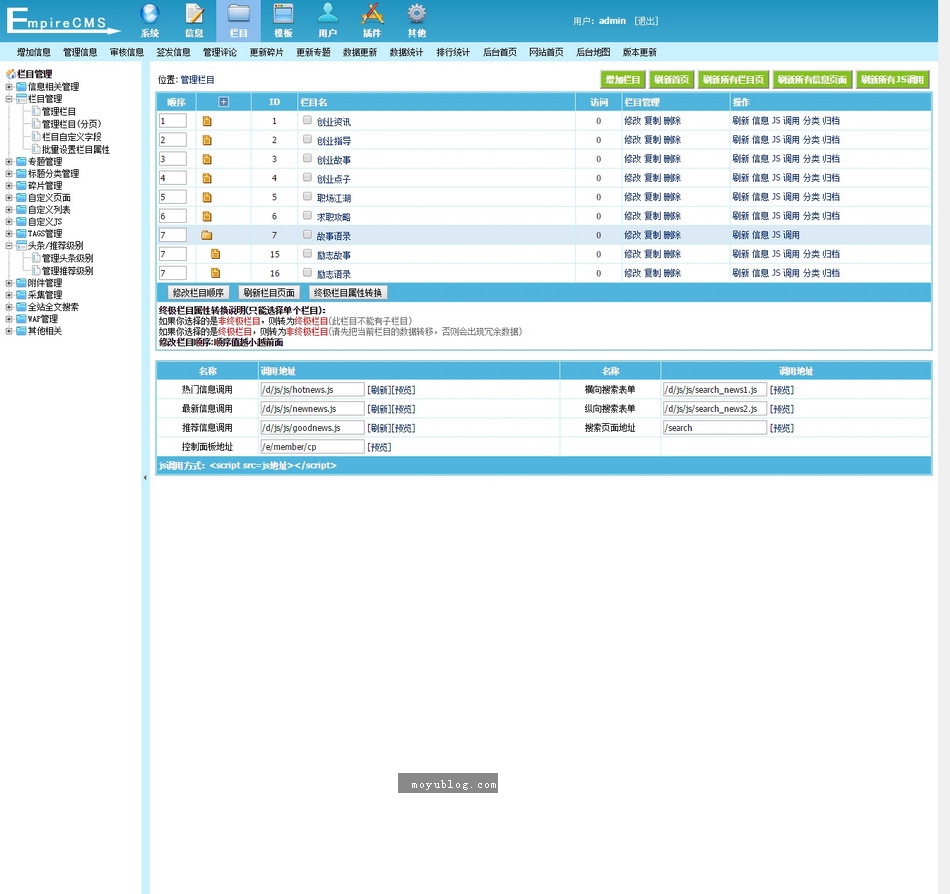Expand the 标题分类管理 tree node
The height and width of the screenshot is (894, 950).
9,174
